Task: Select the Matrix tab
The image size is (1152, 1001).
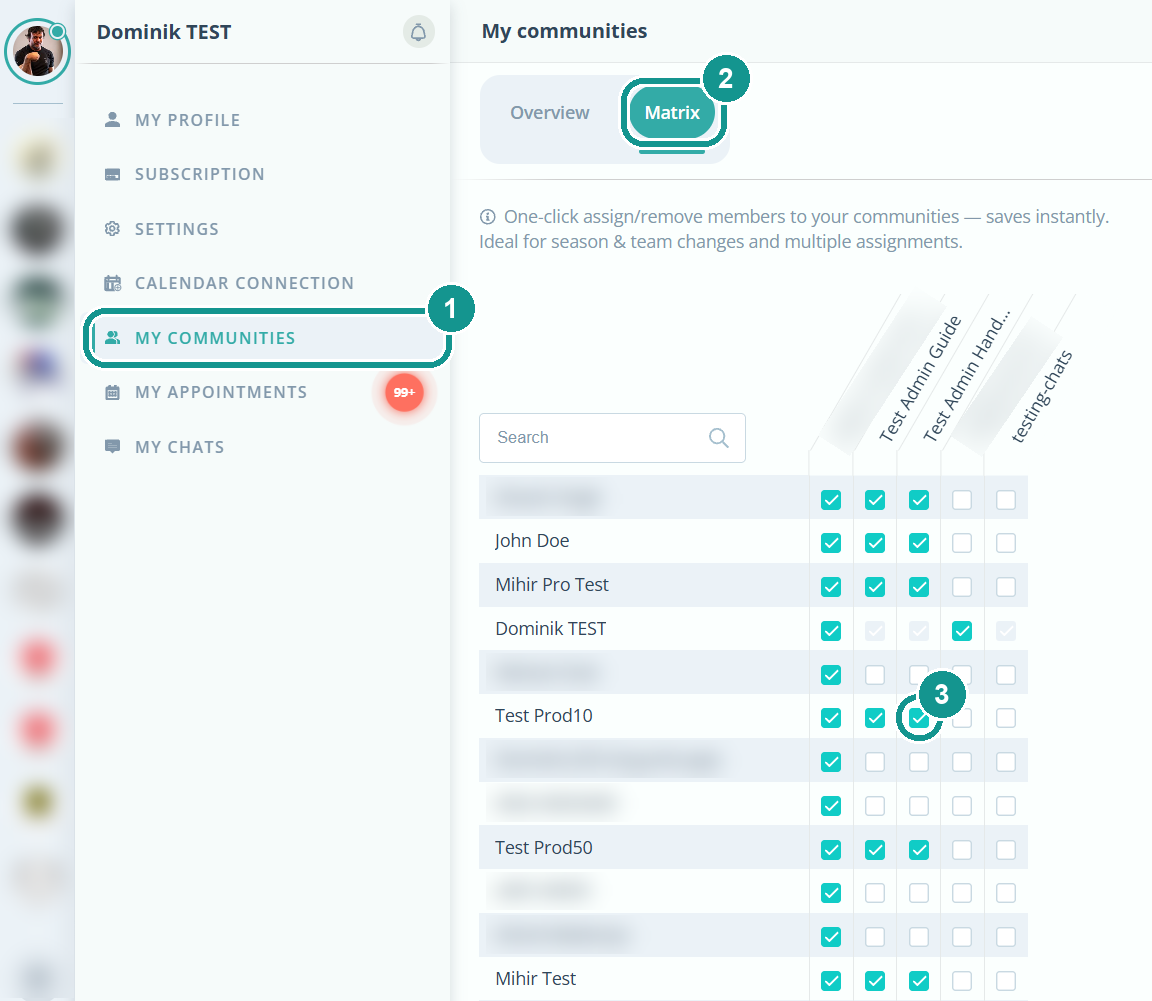Action: pyautogui.click(x=672, y=112)
